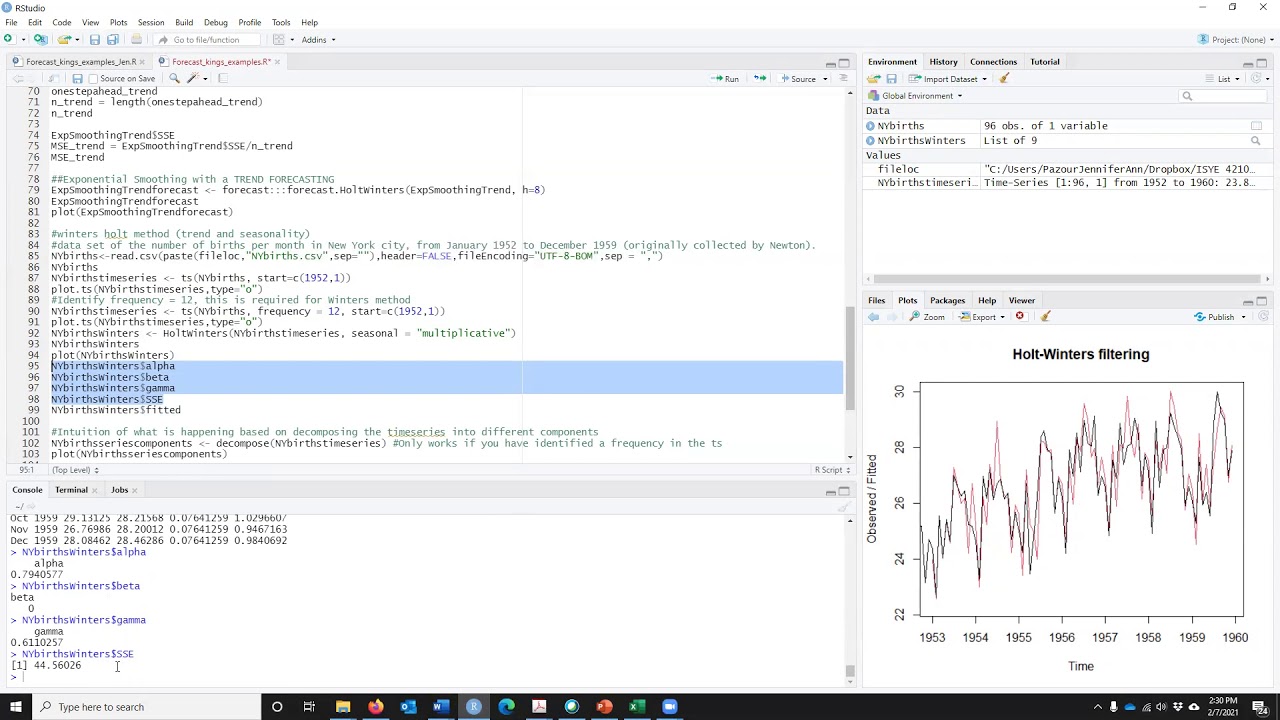Clear the console with the broom icon
Image resolution: width=1280 pixels, height=720 pixels.
tap(844, 507)
